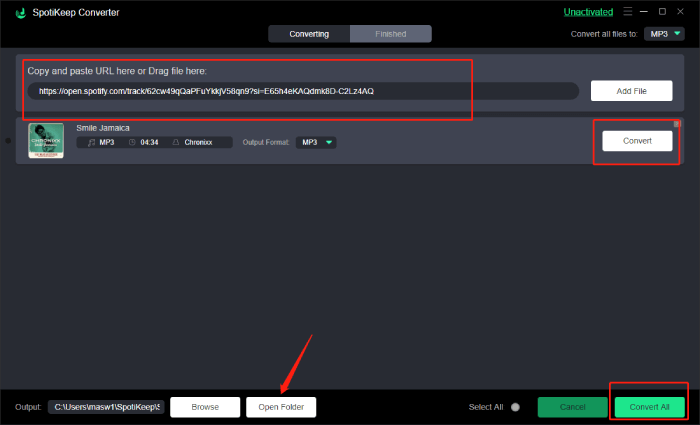
Task: Click the artist icon beside Chronixx
Action: click(176, 142)
